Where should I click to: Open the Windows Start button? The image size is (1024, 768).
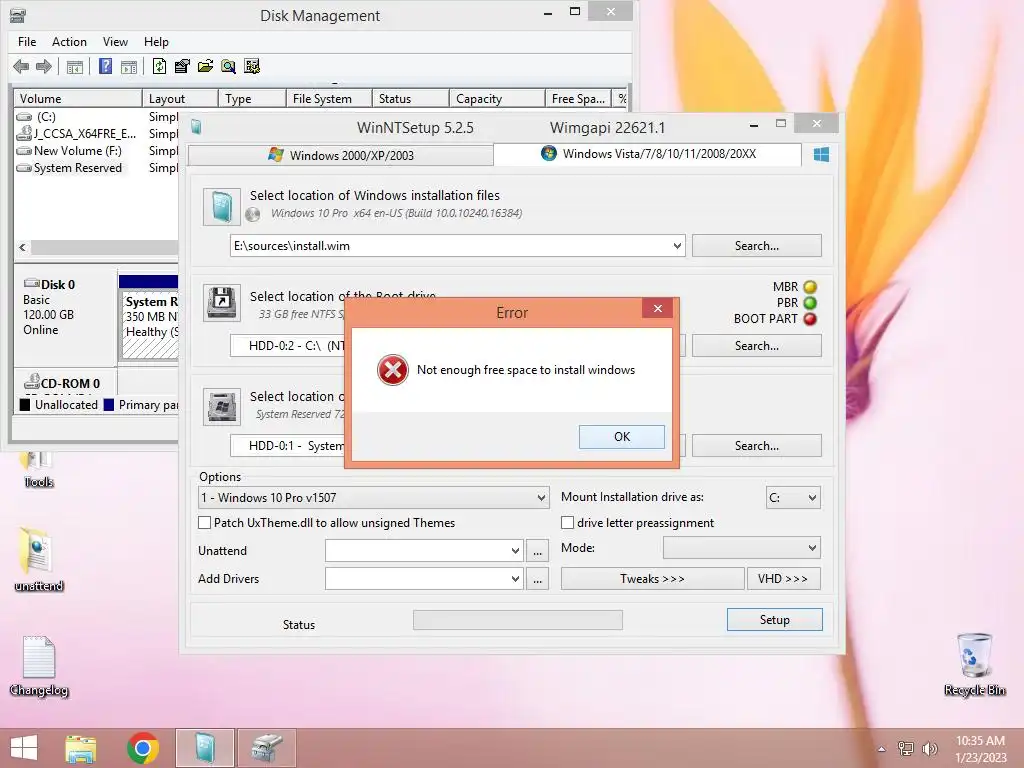pyautogui.click(x=24, y=748)
